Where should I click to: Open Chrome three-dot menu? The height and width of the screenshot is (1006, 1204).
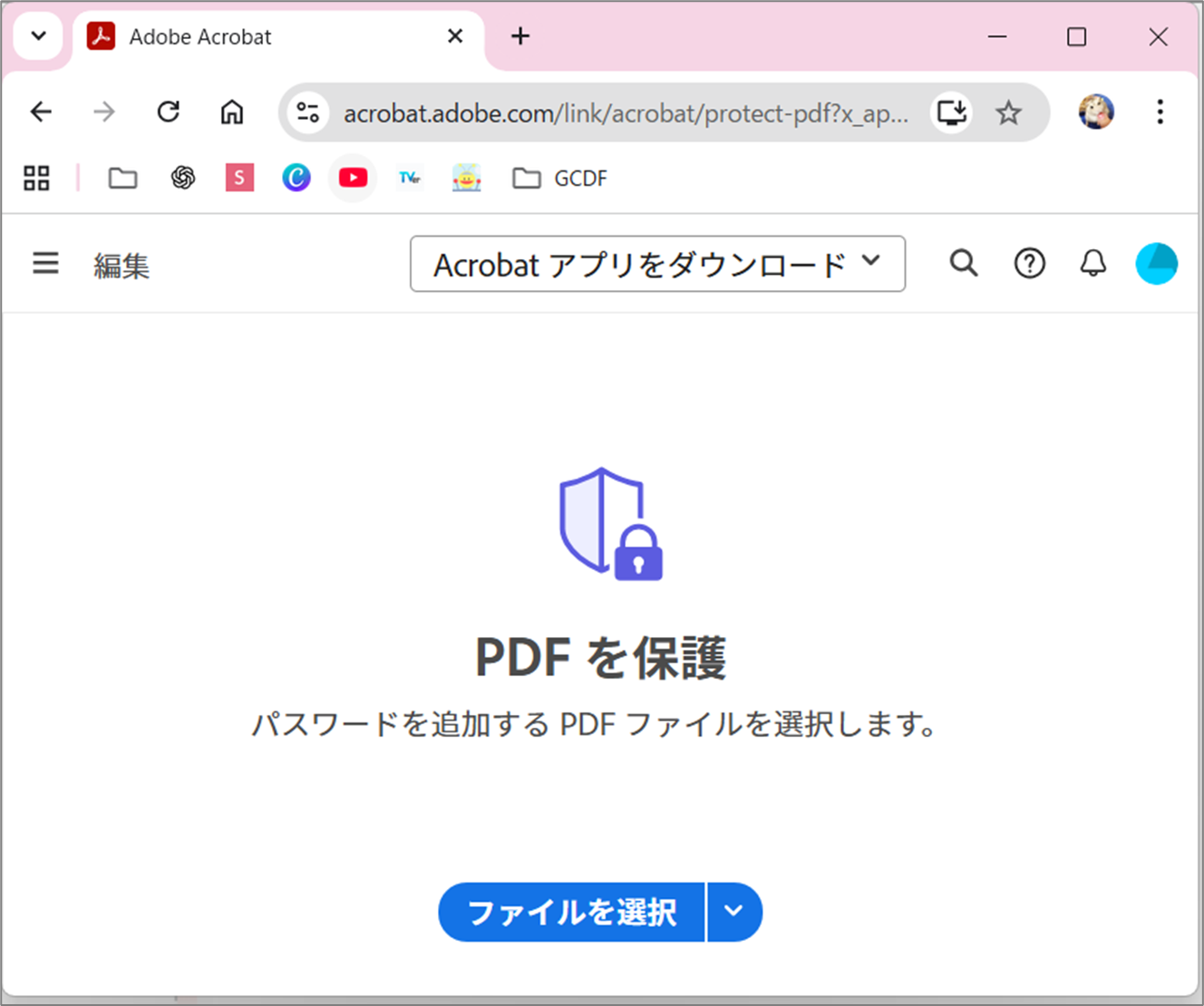tap(1160, 112)
